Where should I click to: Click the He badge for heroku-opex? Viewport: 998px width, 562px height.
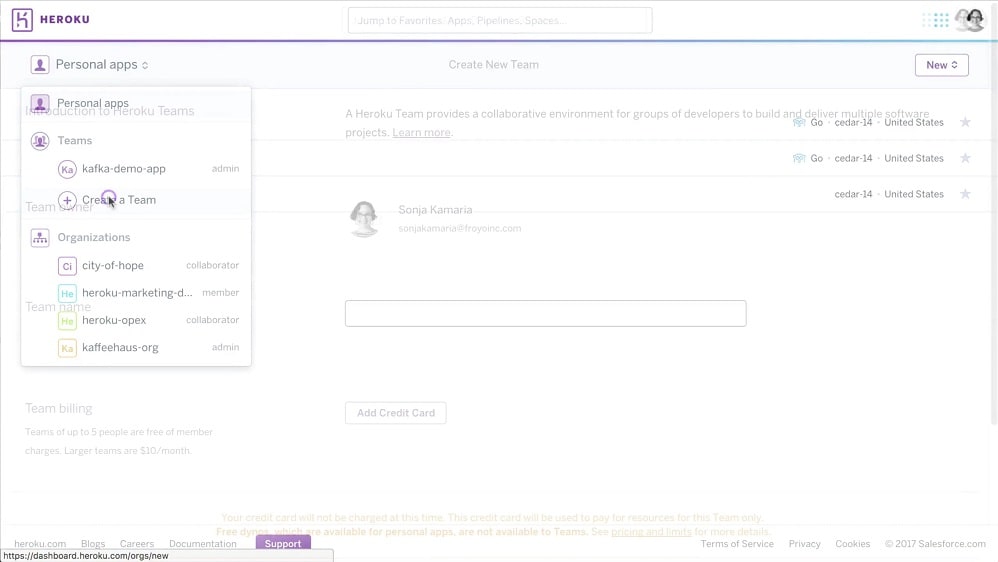pos(67,321)
